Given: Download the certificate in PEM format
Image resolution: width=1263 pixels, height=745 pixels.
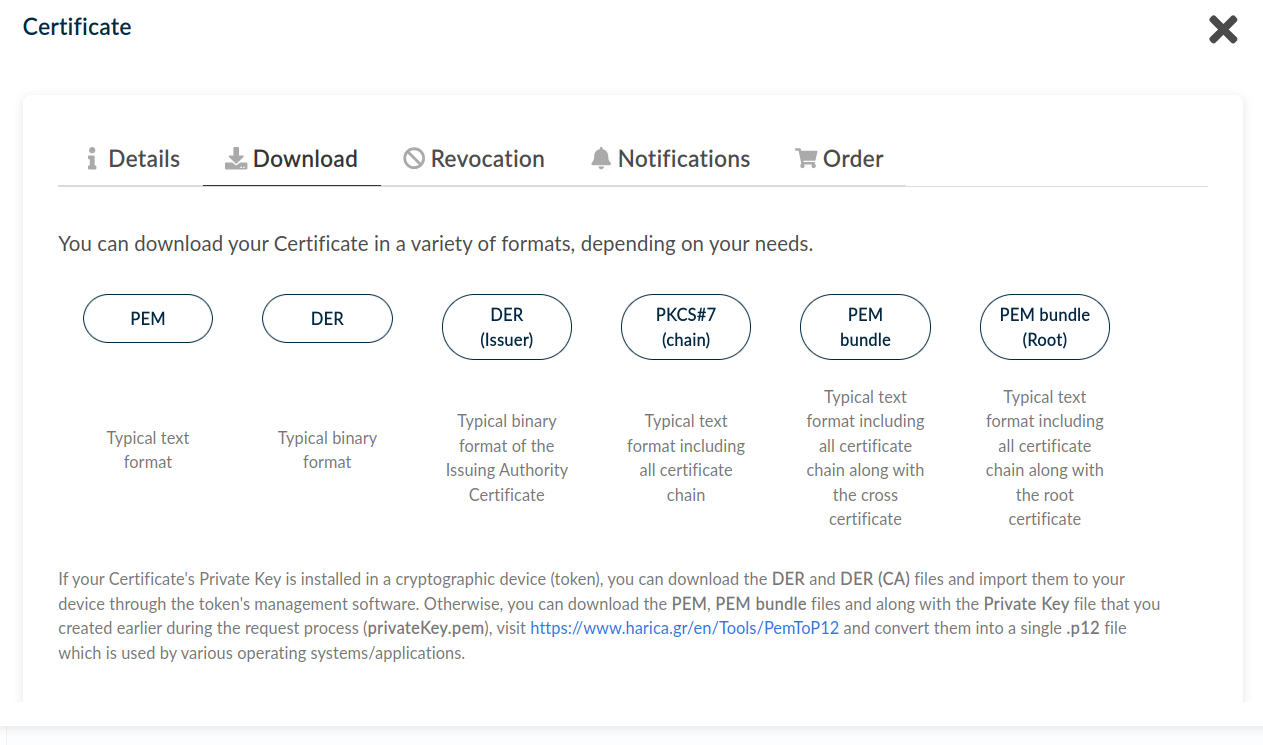Looking at the screenshot, I should click(147, 318).
